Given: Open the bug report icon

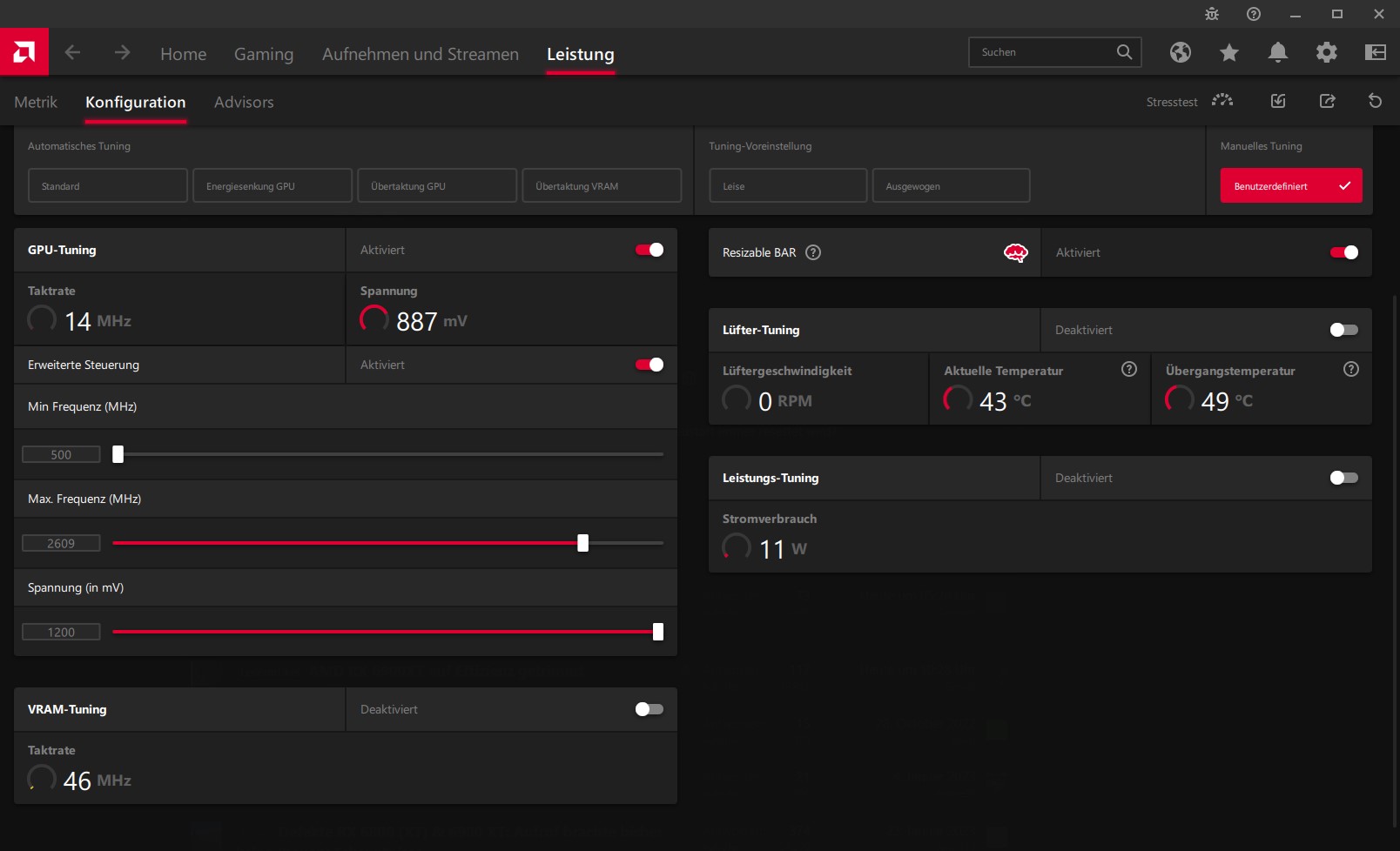Looking at the screenshot, I should [x=1212, y=14].
